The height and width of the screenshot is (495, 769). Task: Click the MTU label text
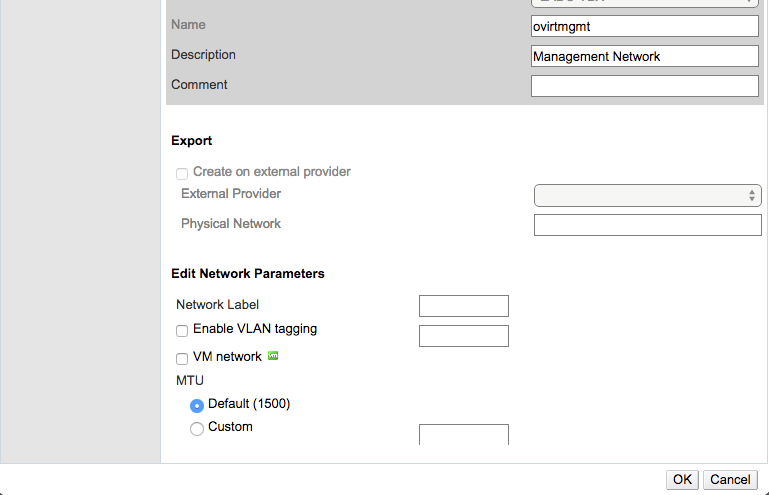[190, 381]
